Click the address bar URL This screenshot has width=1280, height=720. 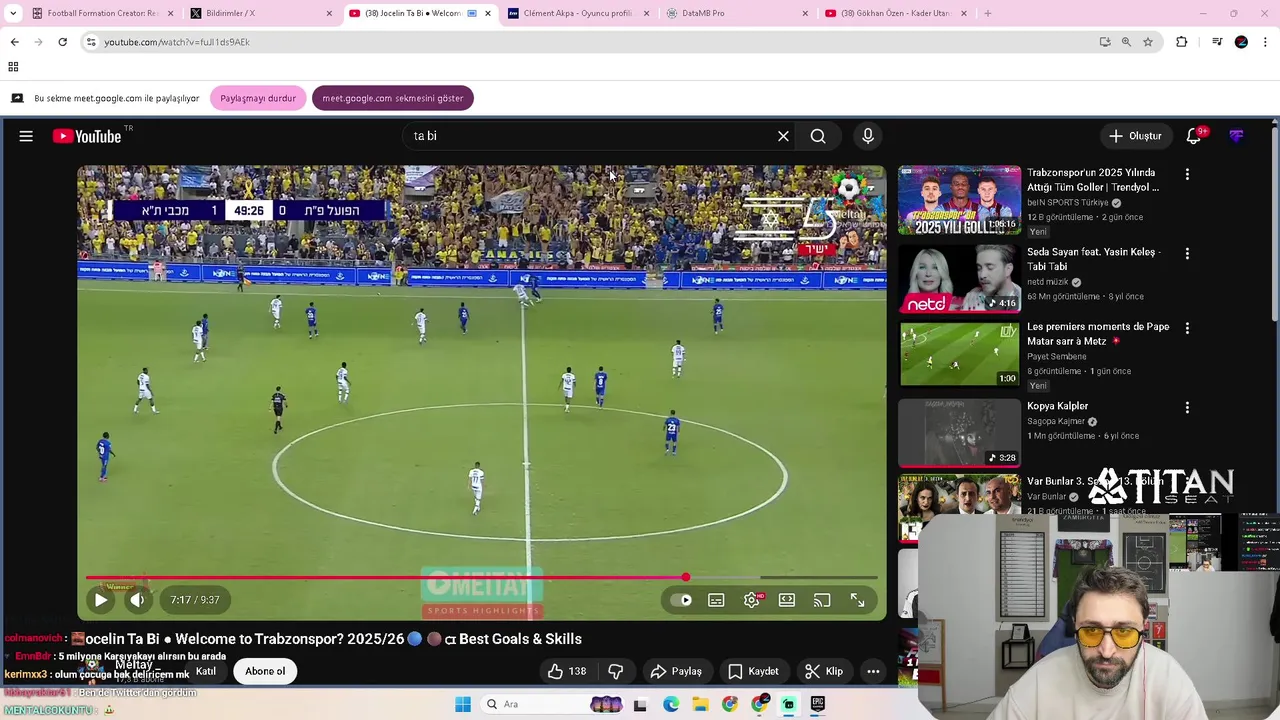click(177, 42)
